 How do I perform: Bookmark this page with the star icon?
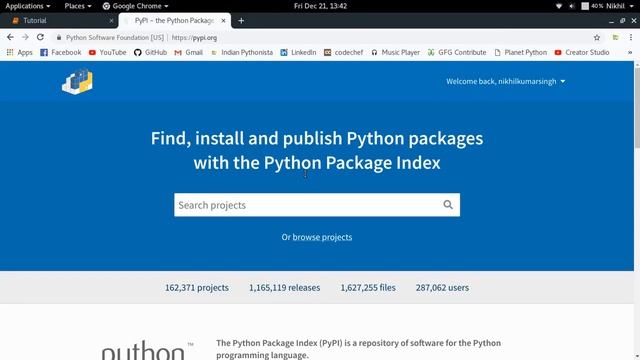(x=597, y=38)
